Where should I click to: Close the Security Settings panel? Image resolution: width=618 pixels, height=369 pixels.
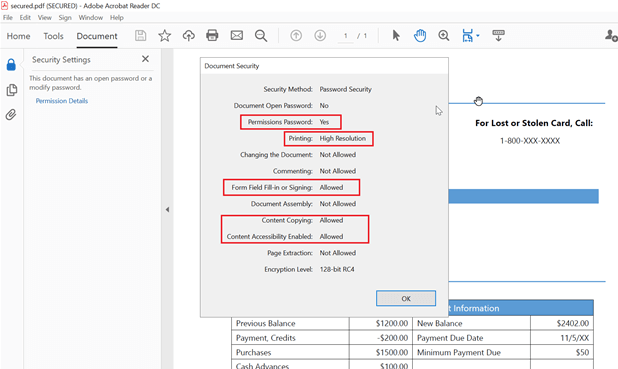point(145,59)
